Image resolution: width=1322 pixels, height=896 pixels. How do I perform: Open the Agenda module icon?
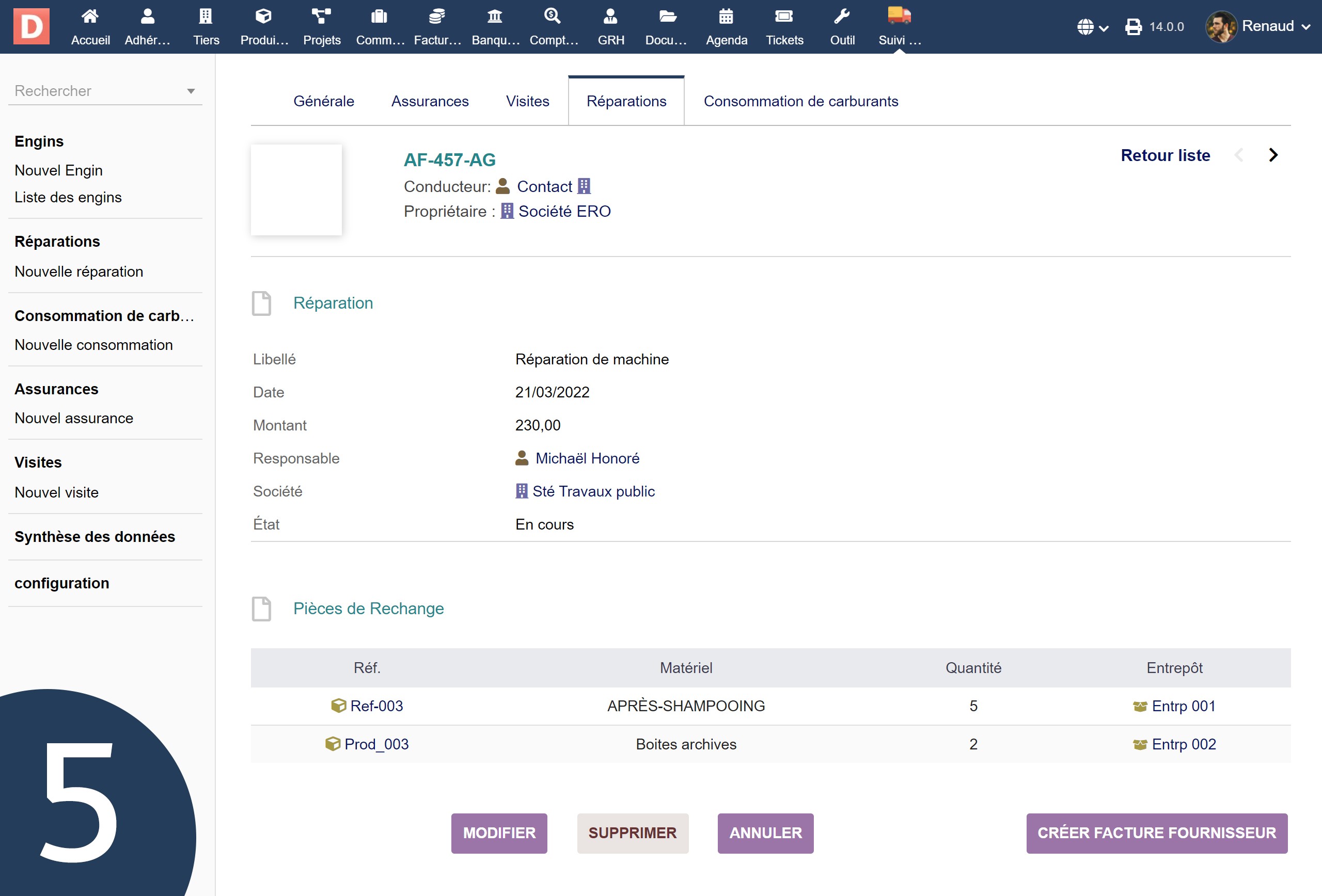726,17
